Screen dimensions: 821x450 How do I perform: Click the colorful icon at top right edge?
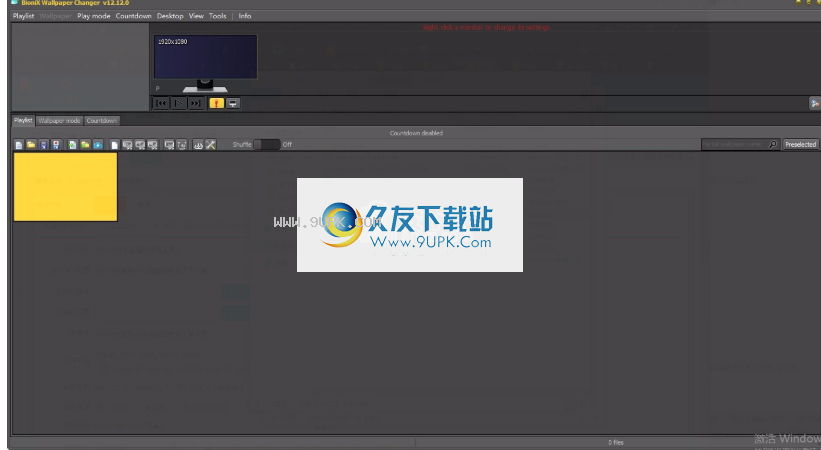tap(814, 103)
